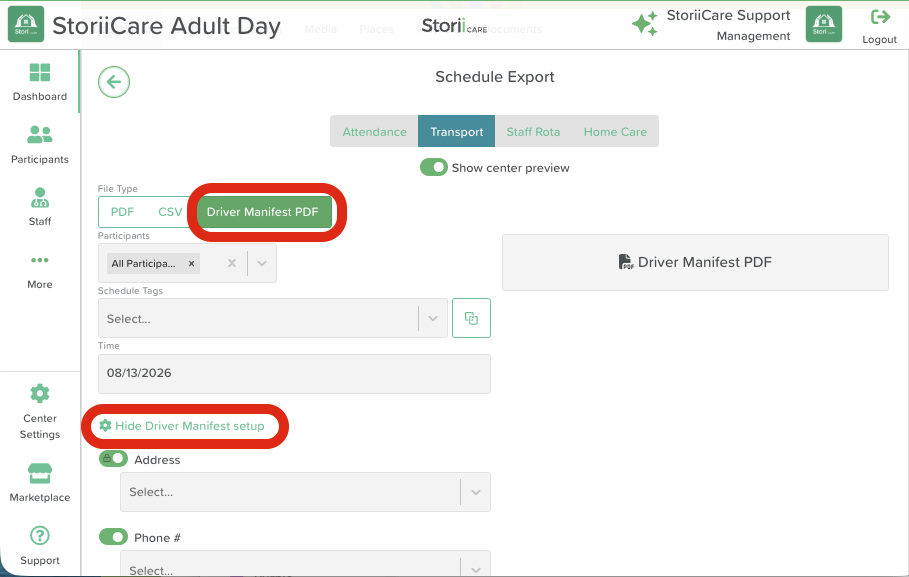This screenshot has width=909, height=577.
Task: Click Hide Driver Manifest setup link
Action: click(x=182, y=426)
